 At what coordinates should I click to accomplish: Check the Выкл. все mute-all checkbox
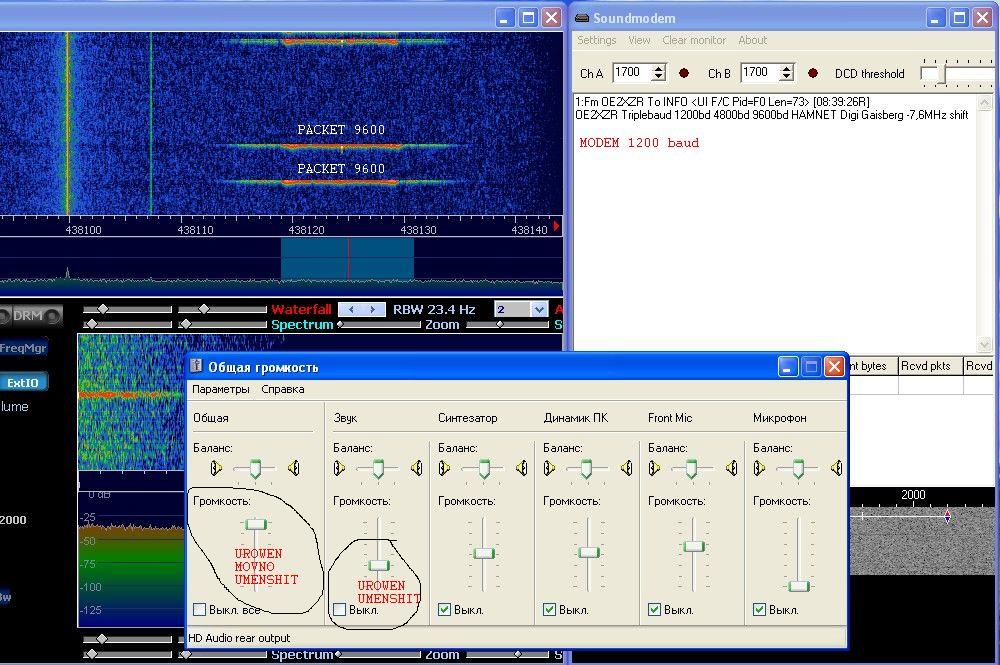[x=200, y=609]
